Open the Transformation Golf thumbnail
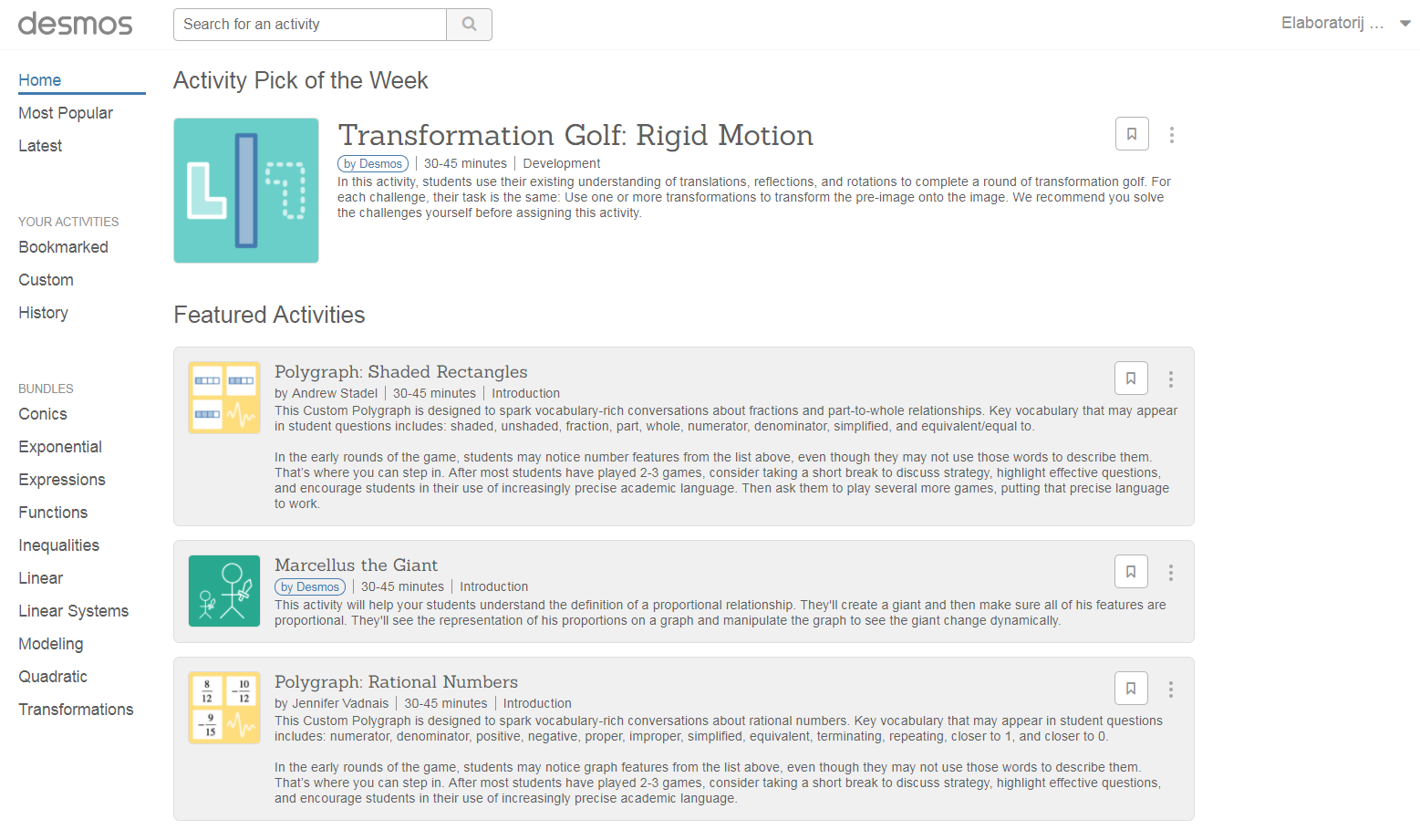The image size is (1420, 840). point(246,191)
